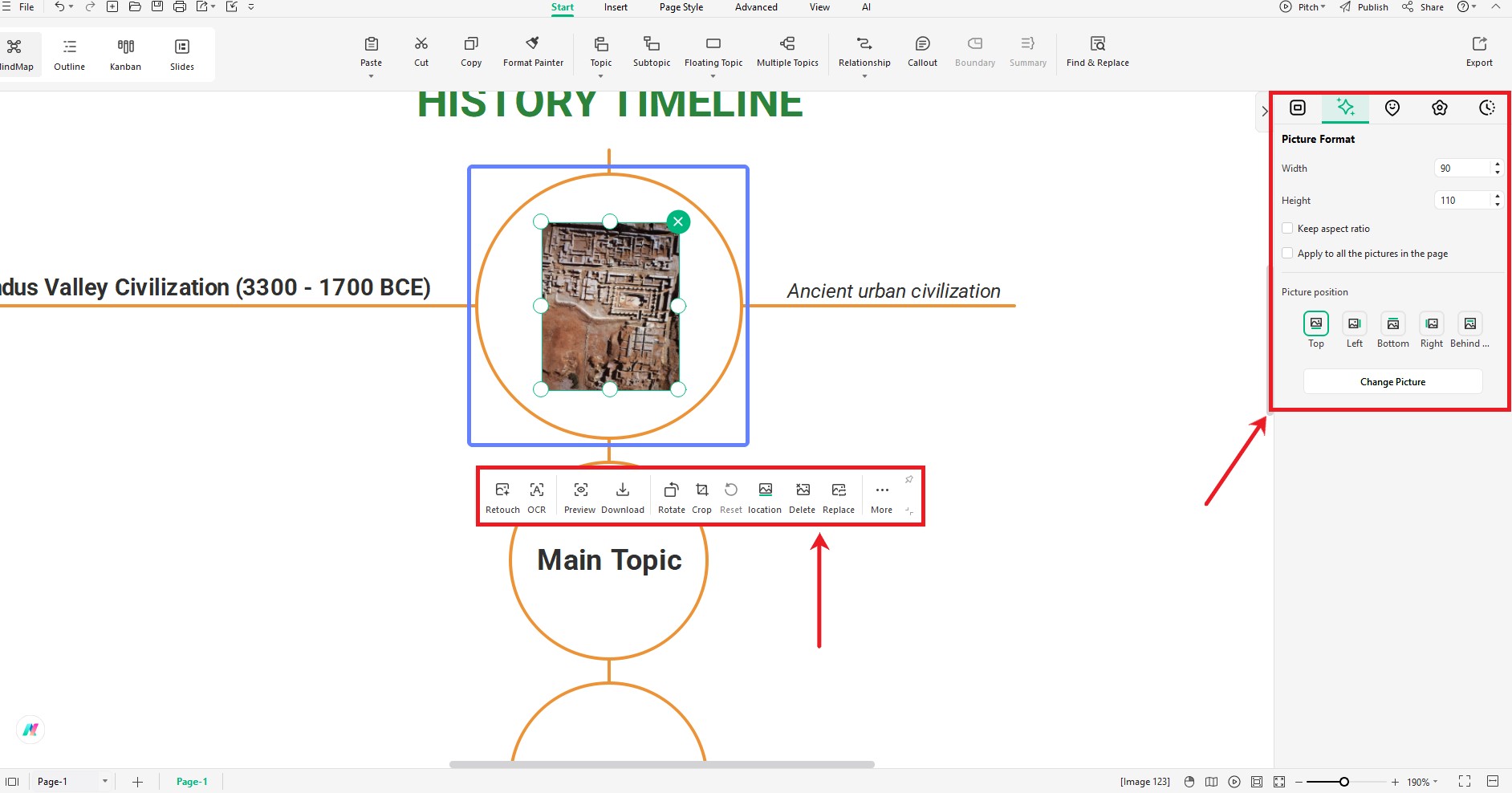
Task: Cut the selected item
Action: tap(421, 51)
